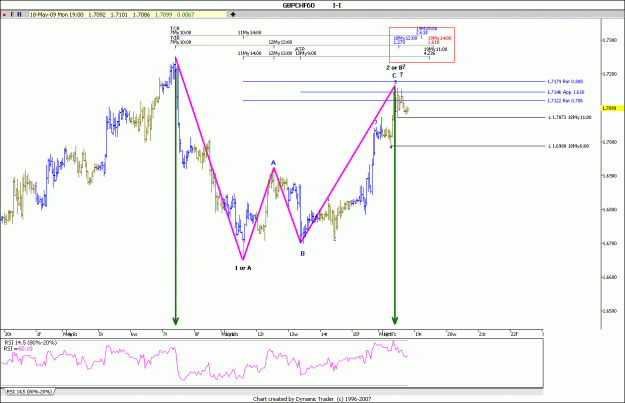Click the TCR time cycle label
The width and height of the screenshot is (625, 403).
click(x=175, y=29)
